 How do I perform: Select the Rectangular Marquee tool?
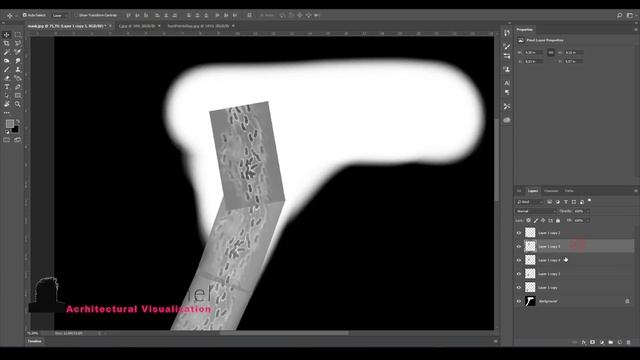point(18,35)
